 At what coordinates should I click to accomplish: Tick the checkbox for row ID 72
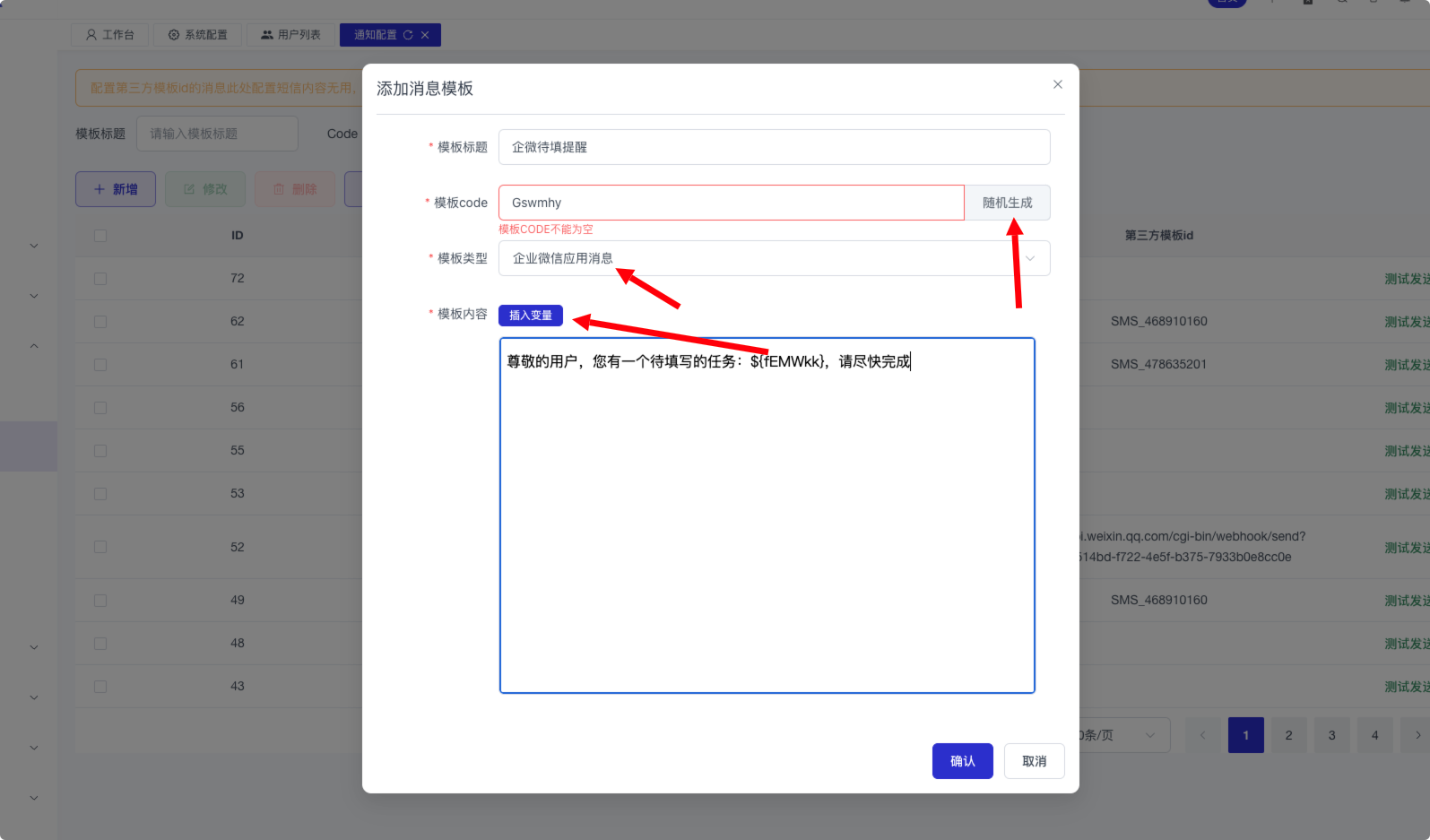pyautogui.click(x=100, y=279)
